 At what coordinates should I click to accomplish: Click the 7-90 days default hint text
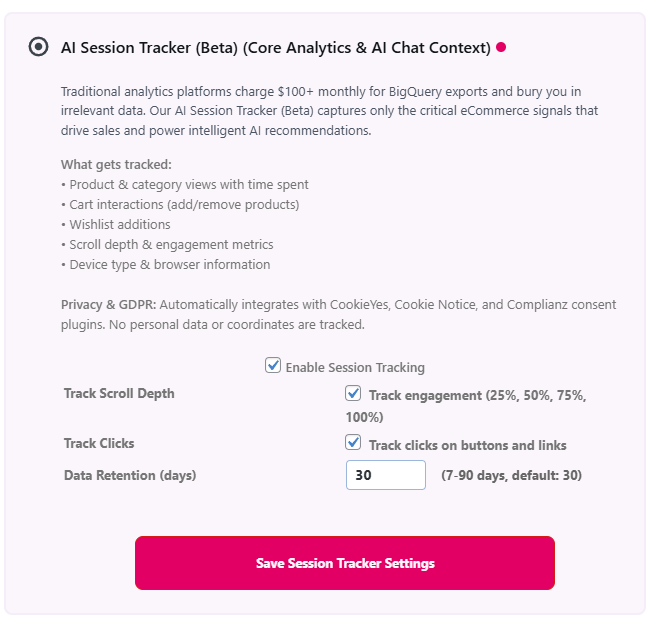[x=511, y=475]
